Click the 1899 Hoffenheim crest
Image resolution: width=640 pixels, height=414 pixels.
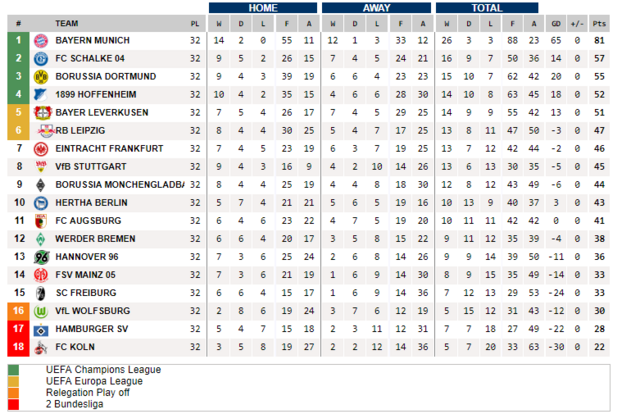(x=41, y=94)
